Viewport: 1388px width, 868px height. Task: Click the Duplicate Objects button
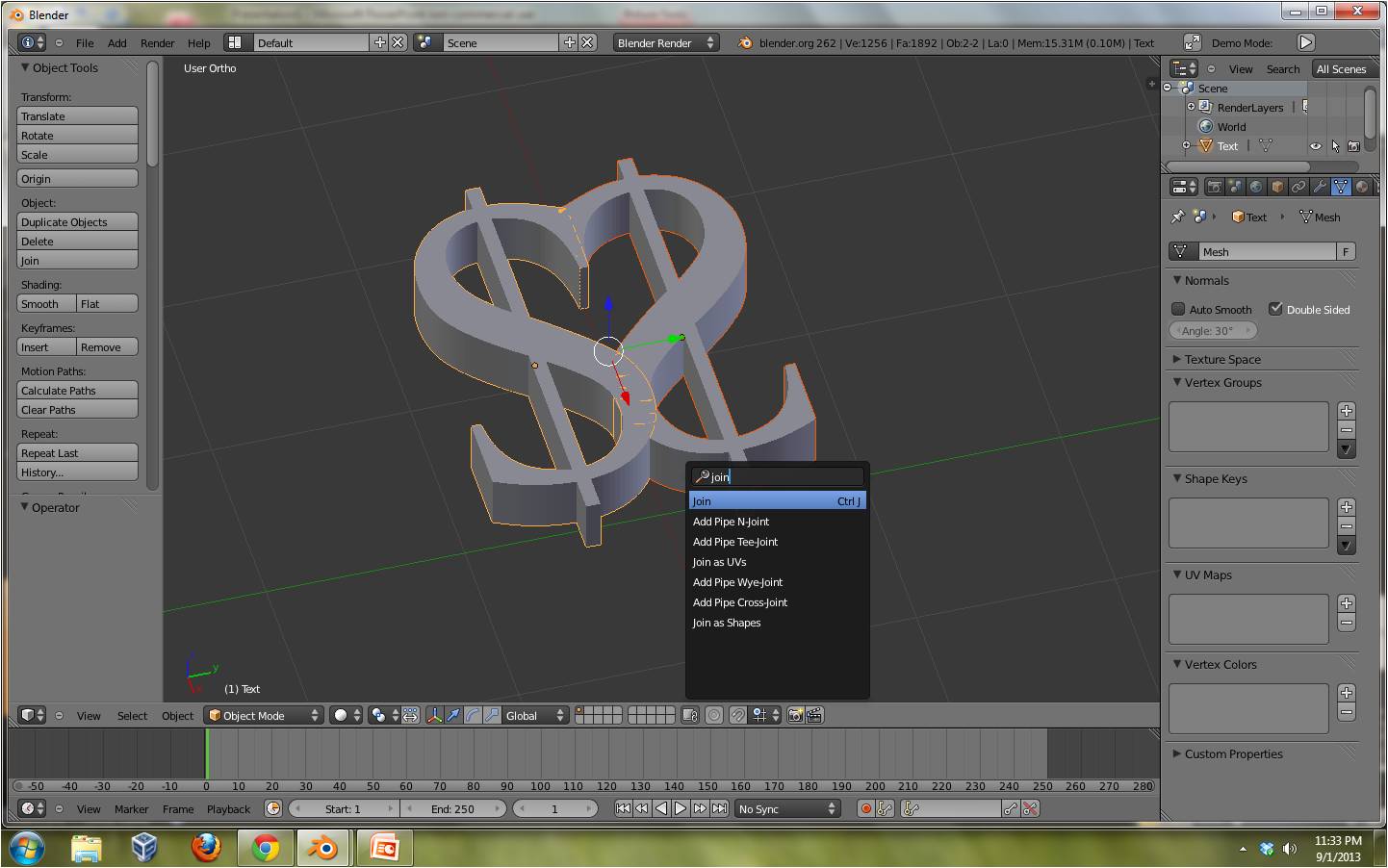pos(77,221)
